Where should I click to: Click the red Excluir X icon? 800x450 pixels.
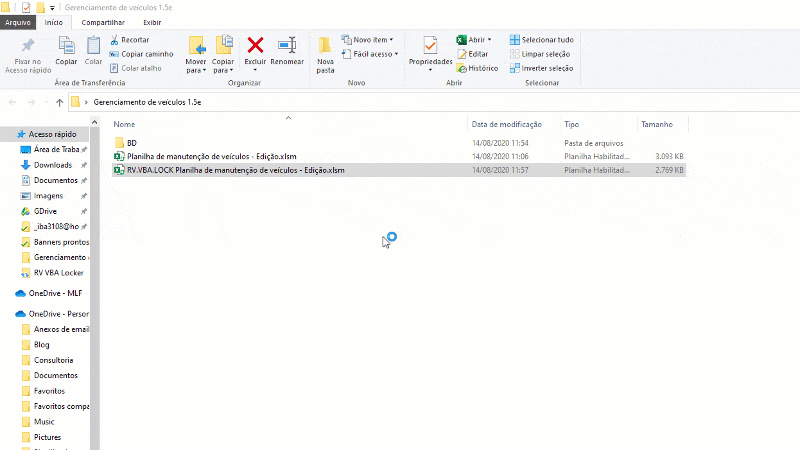coord(255,45)
